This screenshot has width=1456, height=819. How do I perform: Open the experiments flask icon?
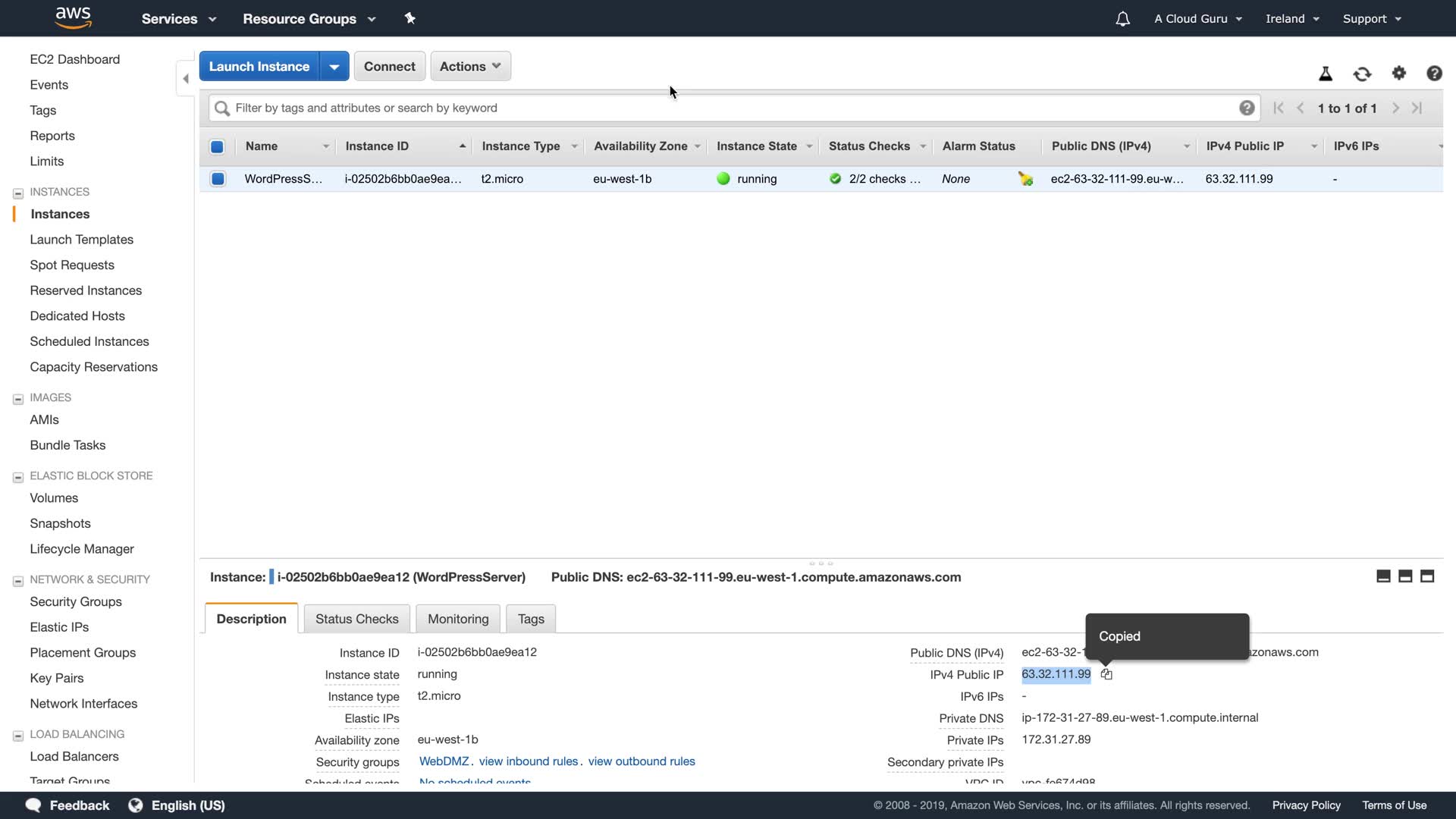click(x=1325, y=74)
